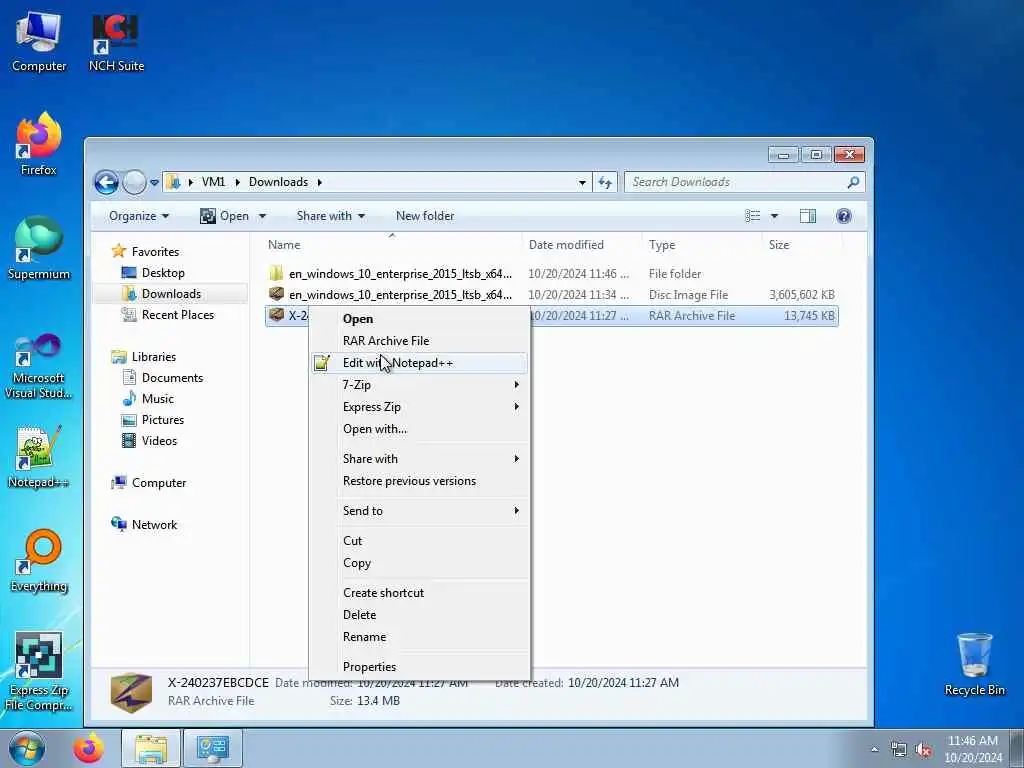Screen dimensions: 1024x768
Task: Click the volume muted tray icon
Action: (923, 750)
